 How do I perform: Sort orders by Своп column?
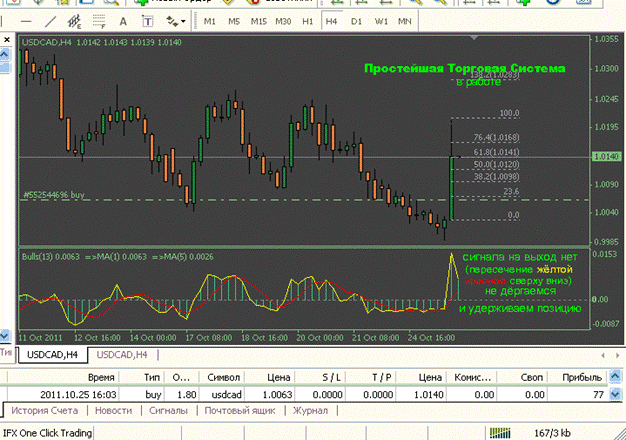pos(522,377)
